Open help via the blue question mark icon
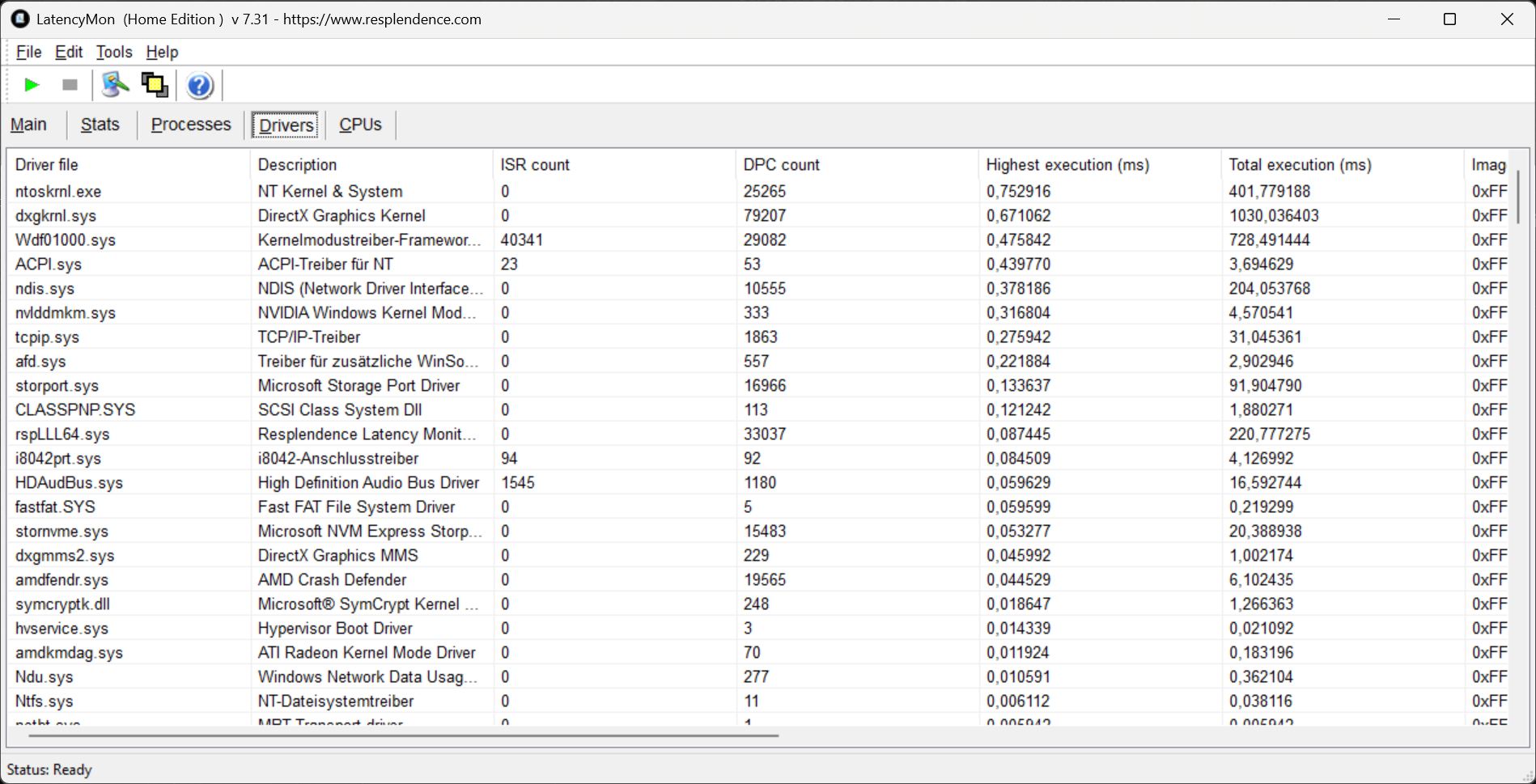 [199, 85]
